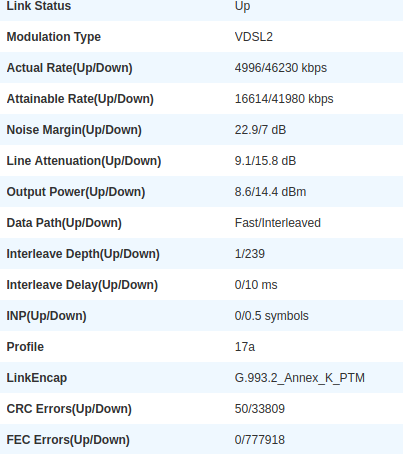
Task: Select the G.993.2_Annex_K_PTM LinkEncap value
Action: pyautogui.click(x=300, y=378)
